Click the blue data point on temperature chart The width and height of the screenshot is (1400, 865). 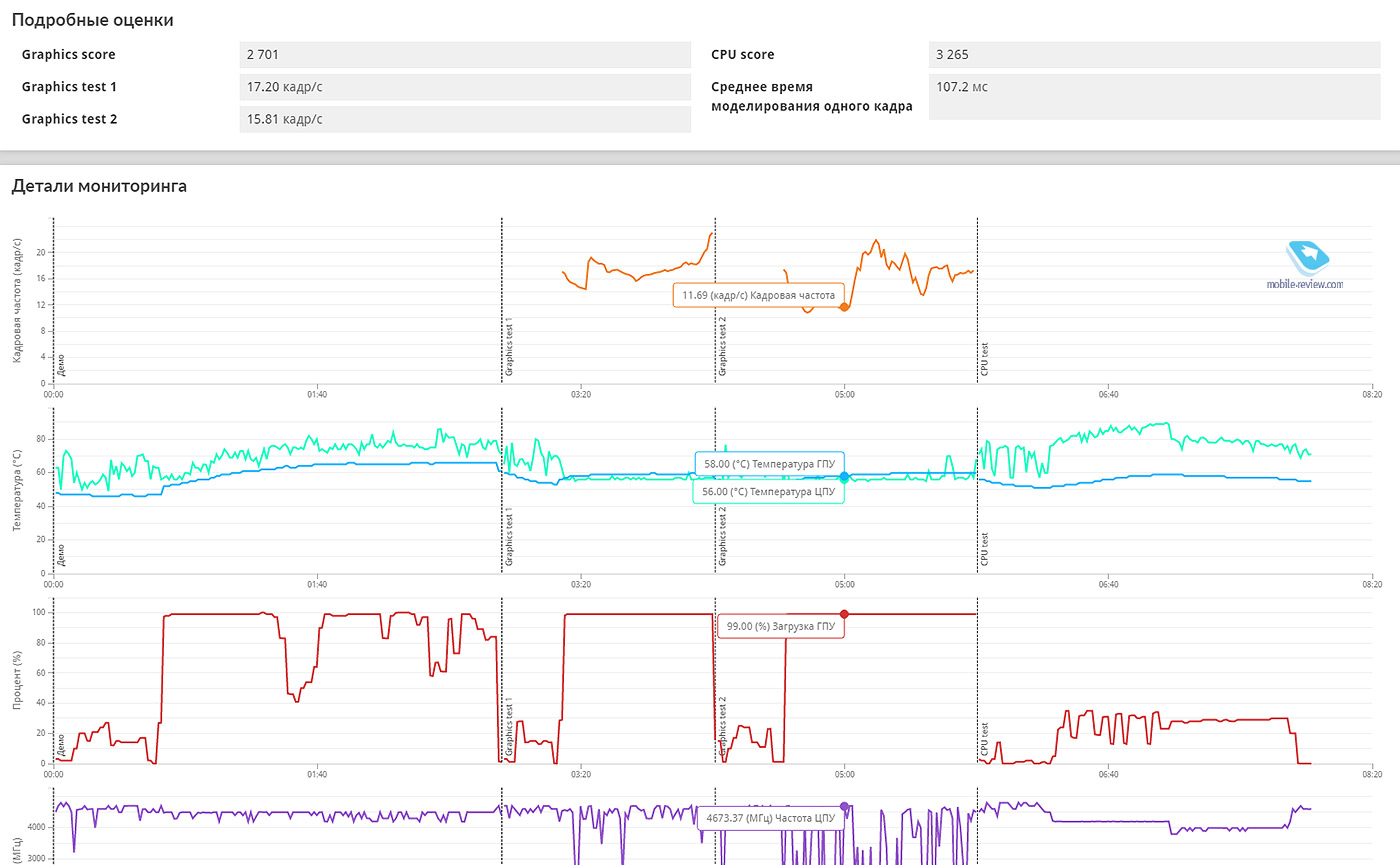pos(844,477)
